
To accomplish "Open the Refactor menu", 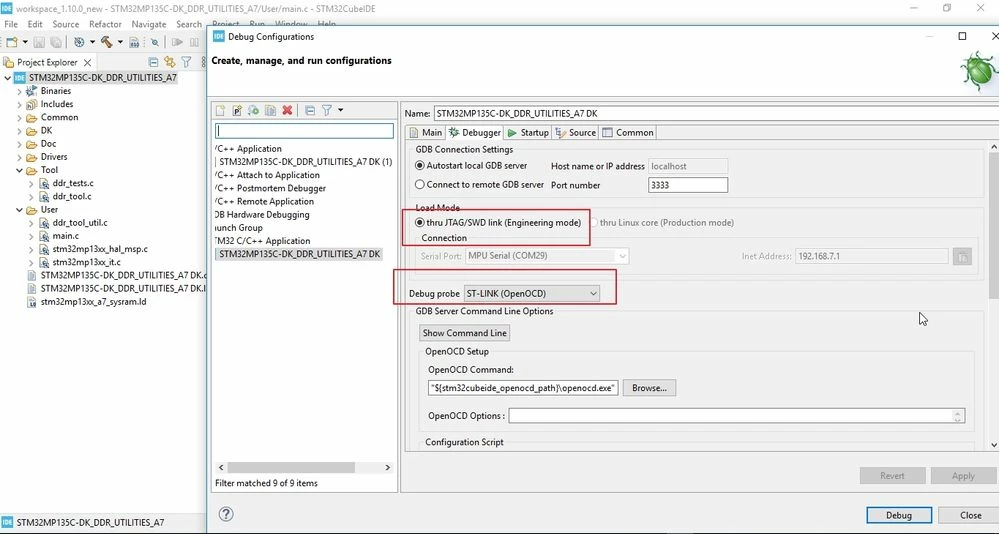I will click(105, 24).
